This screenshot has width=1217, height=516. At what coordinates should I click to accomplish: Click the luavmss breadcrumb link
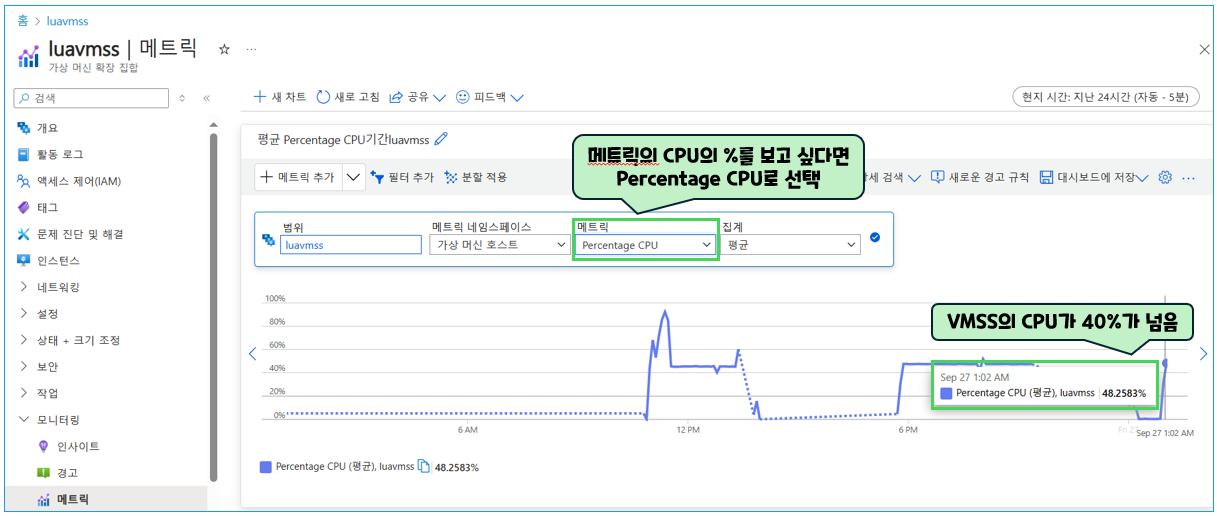pos(67,20)
